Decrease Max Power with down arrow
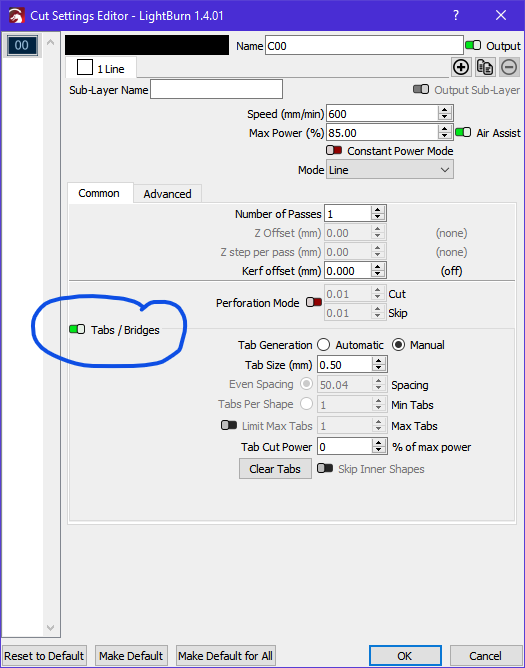The height and width of the screenshot is (668, 525). click(x=444, y=136)
